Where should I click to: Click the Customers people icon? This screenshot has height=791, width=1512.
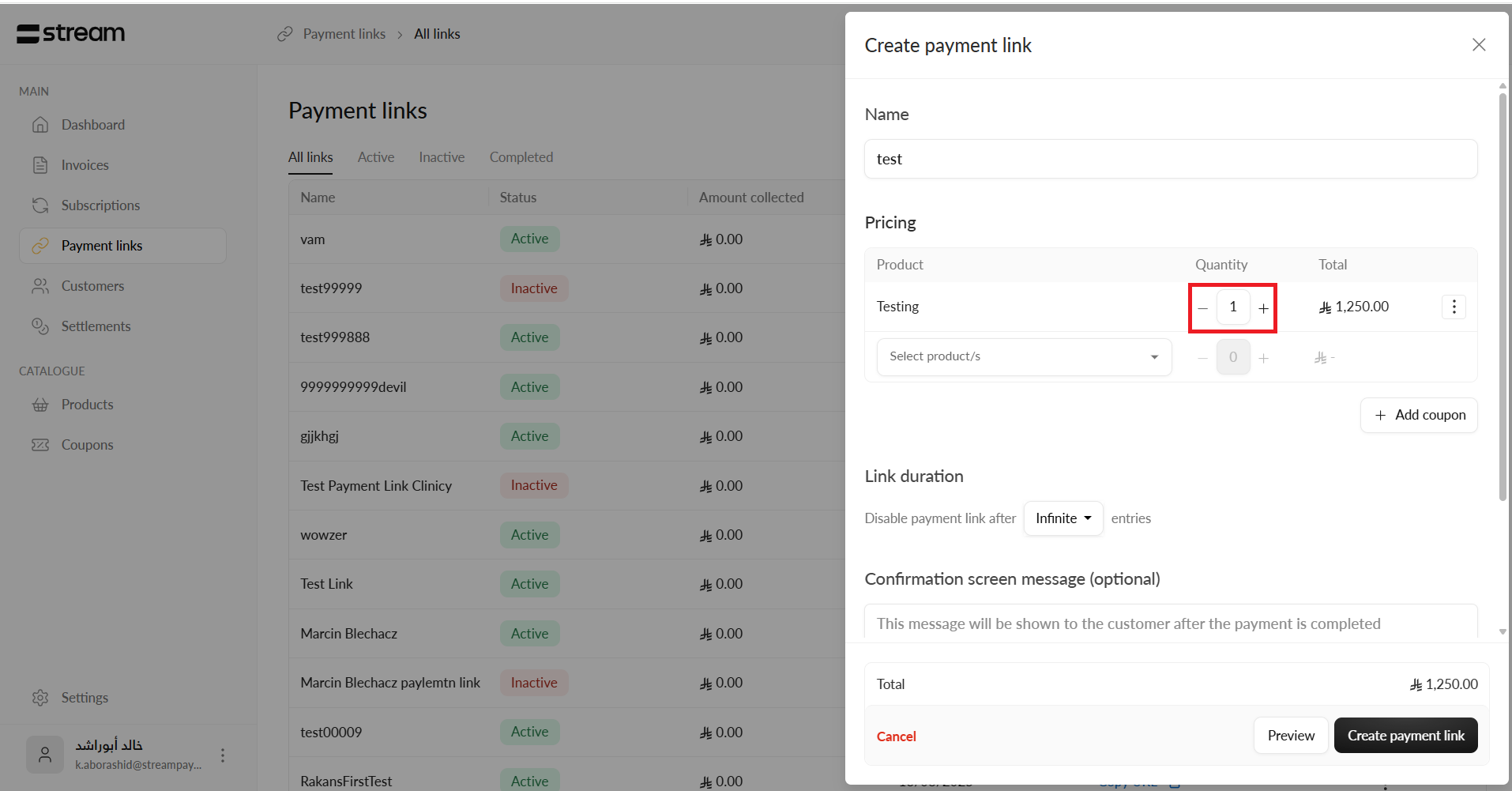(40, 286)
